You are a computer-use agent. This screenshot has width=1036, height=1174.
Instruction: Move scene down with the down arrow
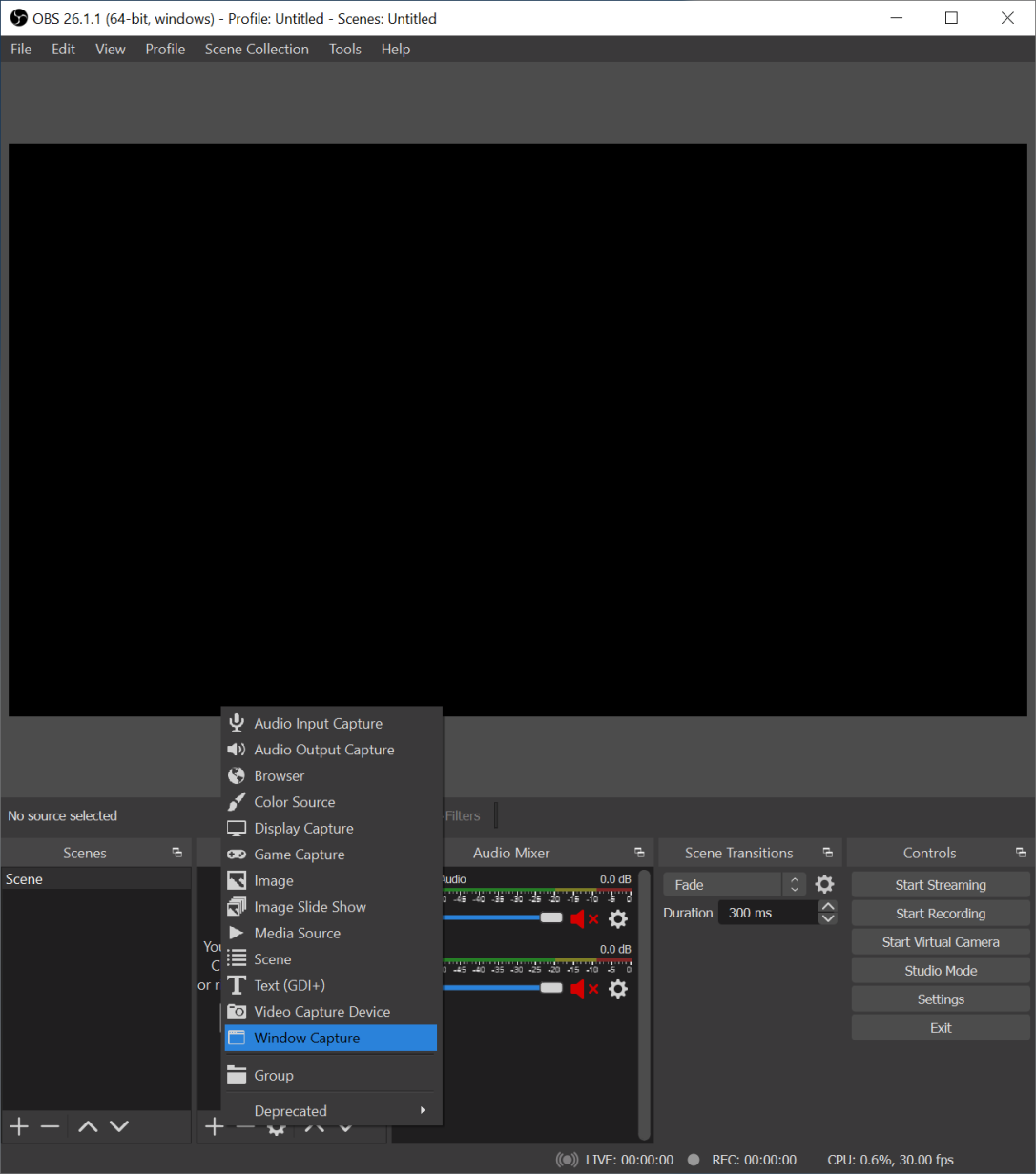pos(118,1127)
